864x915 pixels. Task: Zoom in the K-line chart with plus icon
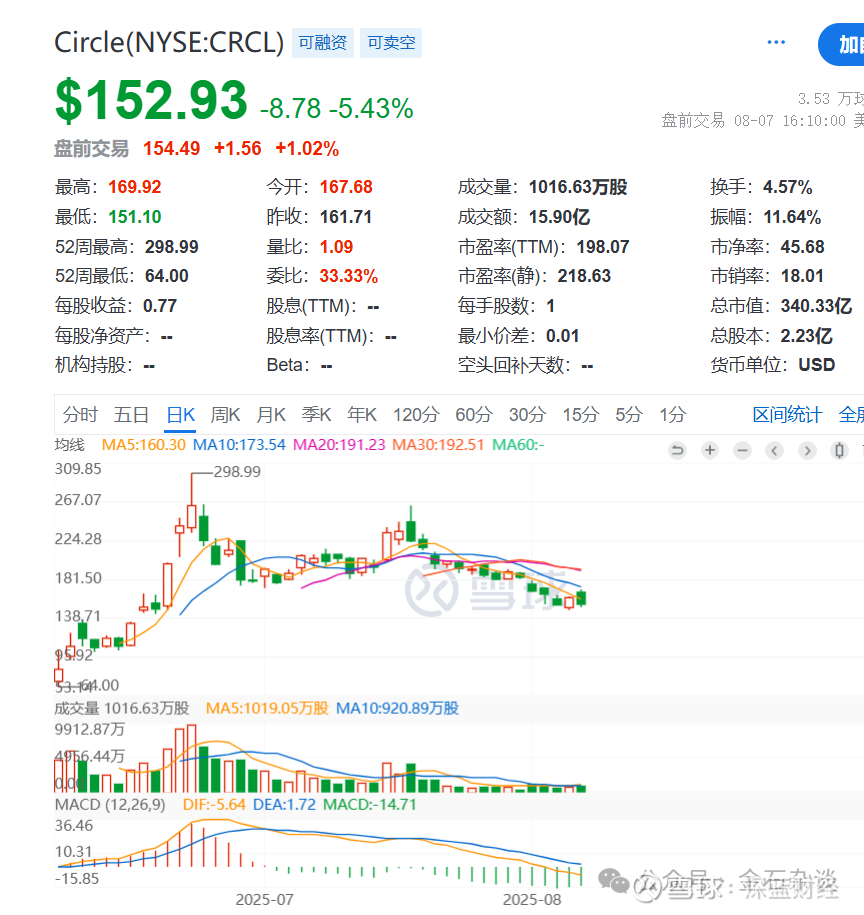(x=710, y=450)
